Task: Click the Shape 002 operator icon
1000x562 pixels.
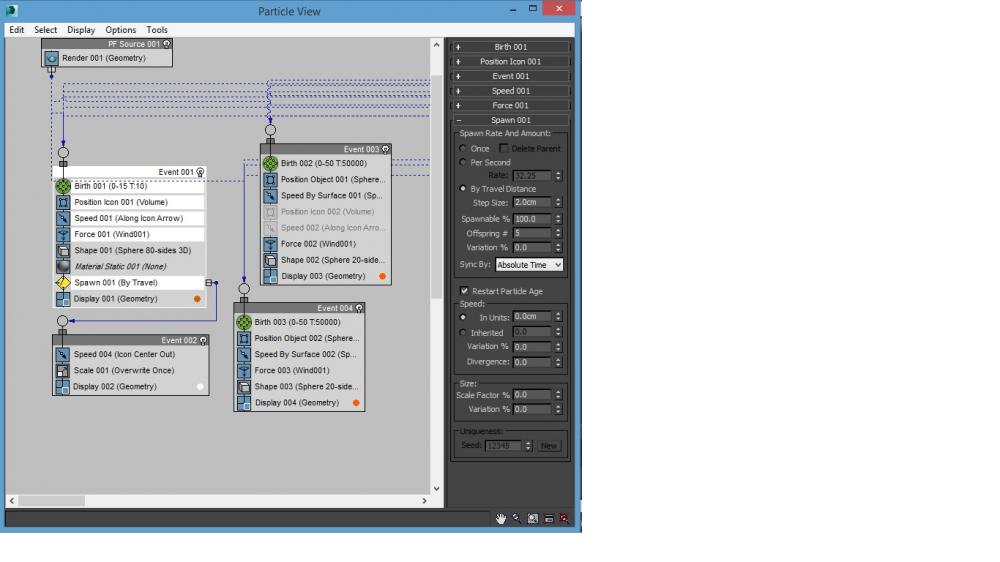Action: click(x=270, y=260)
